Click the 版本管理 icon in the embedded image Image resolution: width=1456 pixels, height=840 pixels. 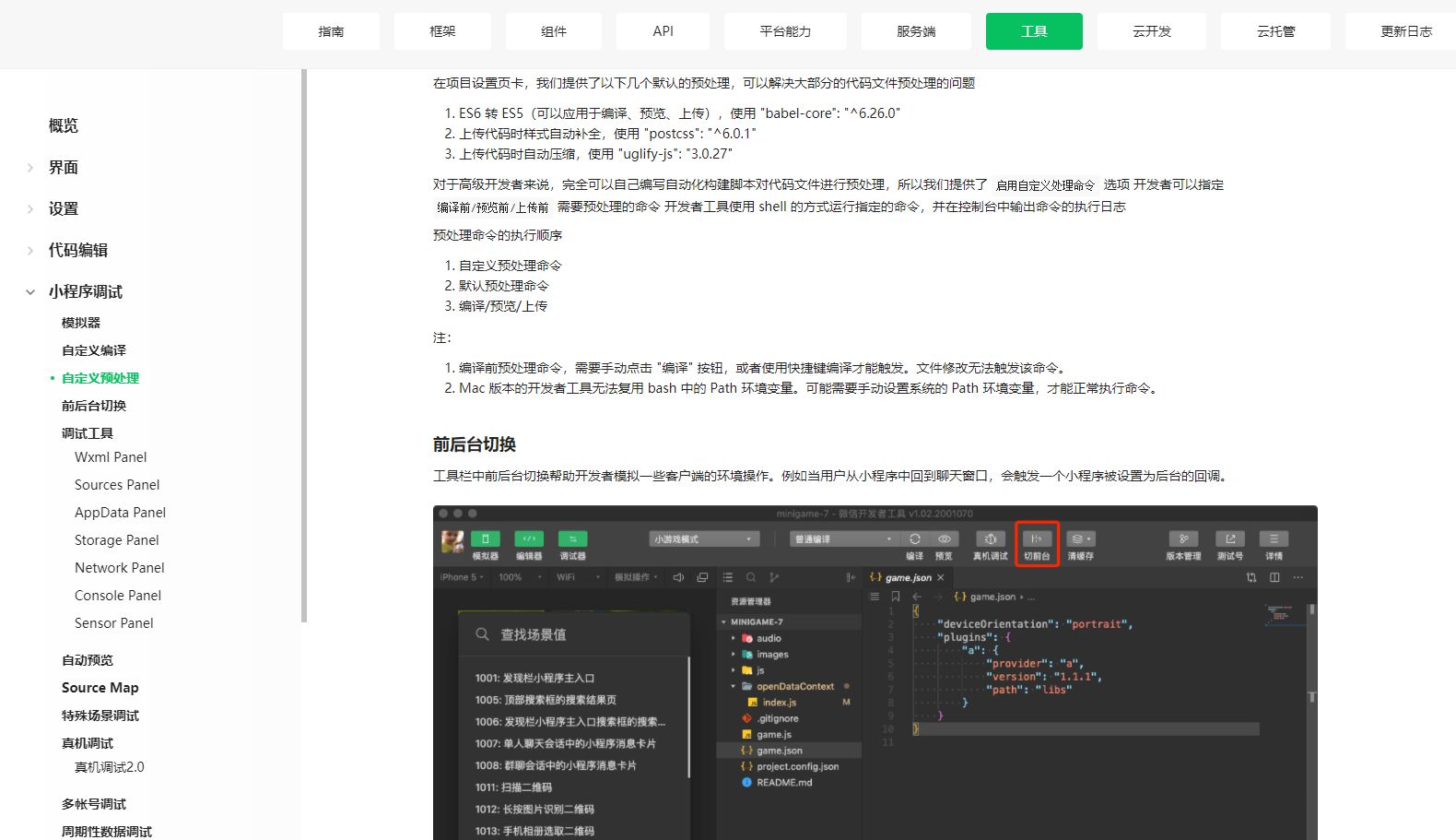[1183, 539]
